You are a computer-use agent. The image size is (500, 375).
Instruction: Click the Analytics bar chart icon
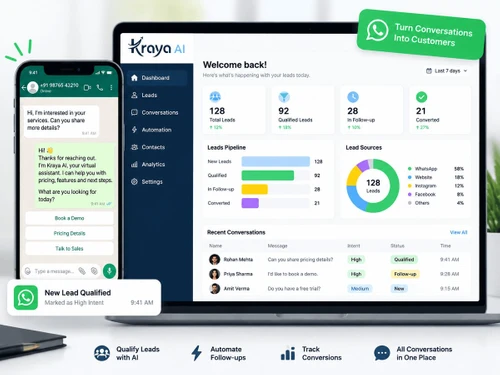134,164
